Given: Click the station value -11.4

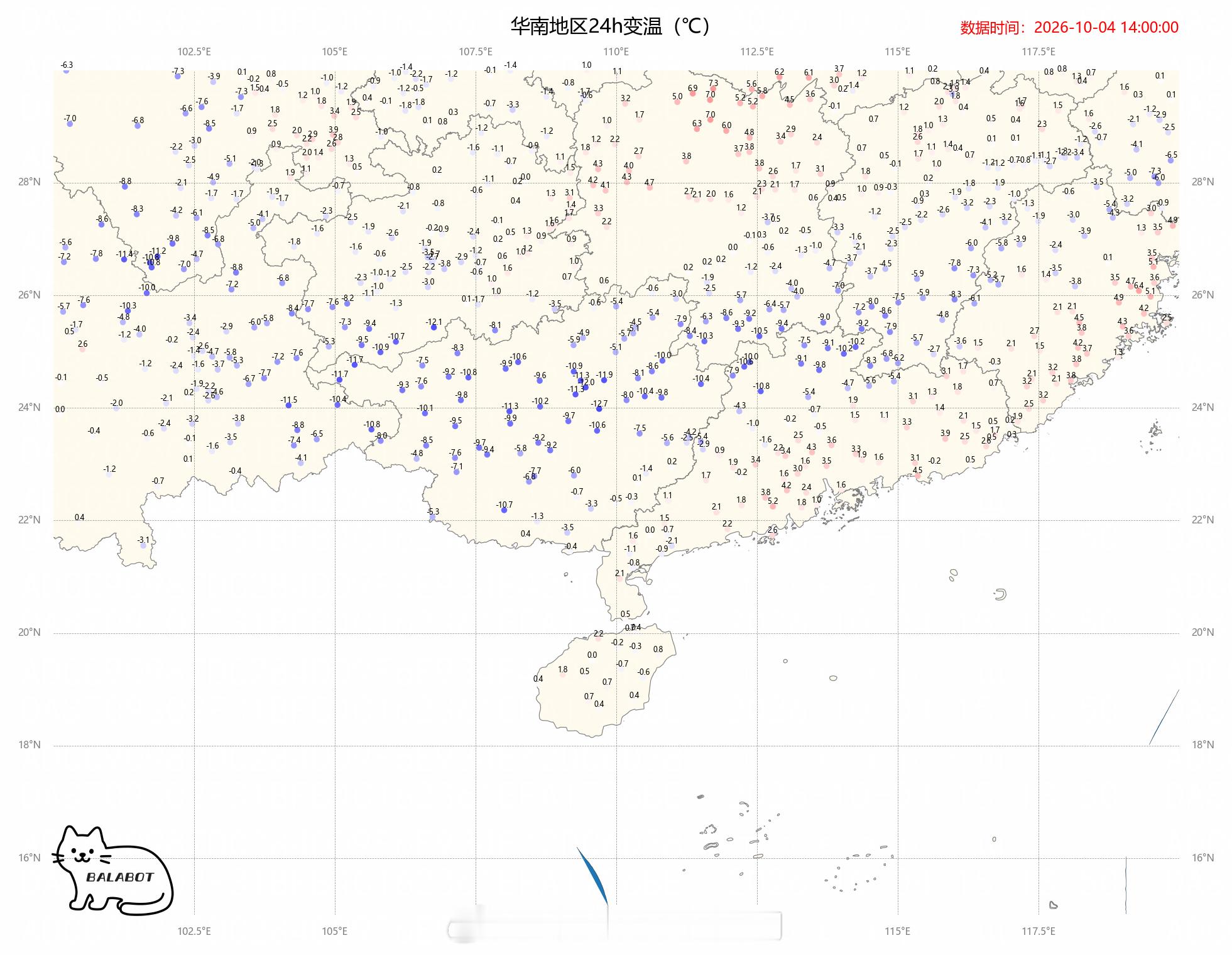Looking at the screenshot, I should (124, 254).
